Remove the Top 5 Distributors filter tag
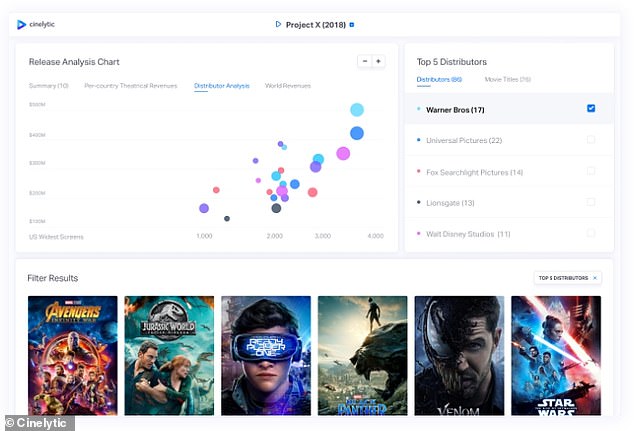Viewport: 634px width, 431px height. [595, 277]
